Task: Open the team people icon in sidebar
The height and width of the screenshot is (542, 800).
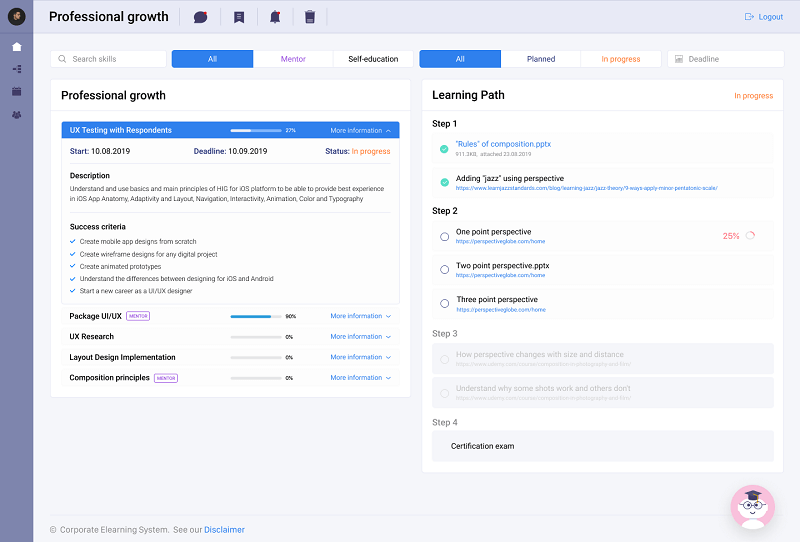Action: coord(17,115)
